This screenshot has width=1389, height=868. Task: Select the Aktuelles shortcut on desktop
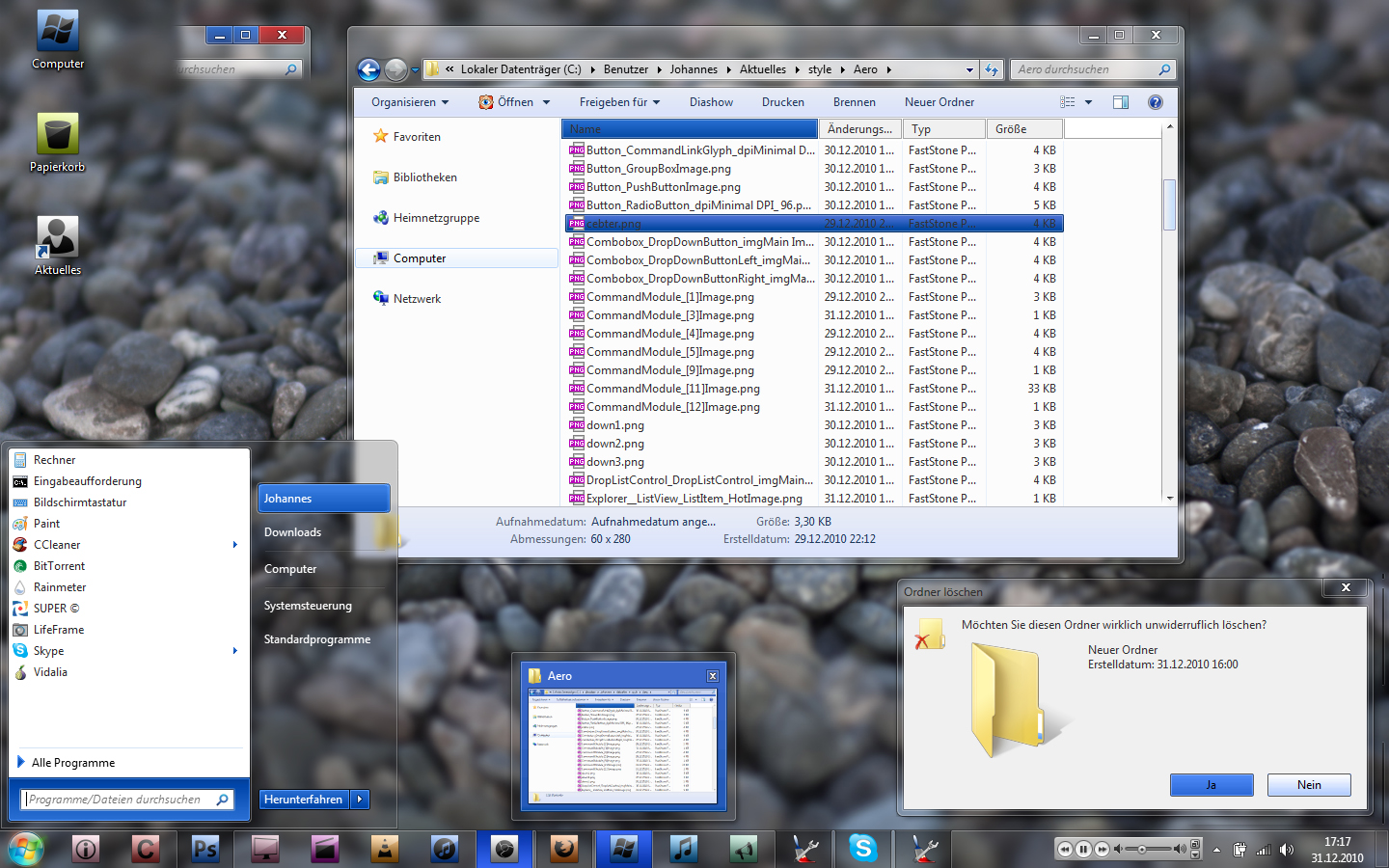click(x=58, y=246)
